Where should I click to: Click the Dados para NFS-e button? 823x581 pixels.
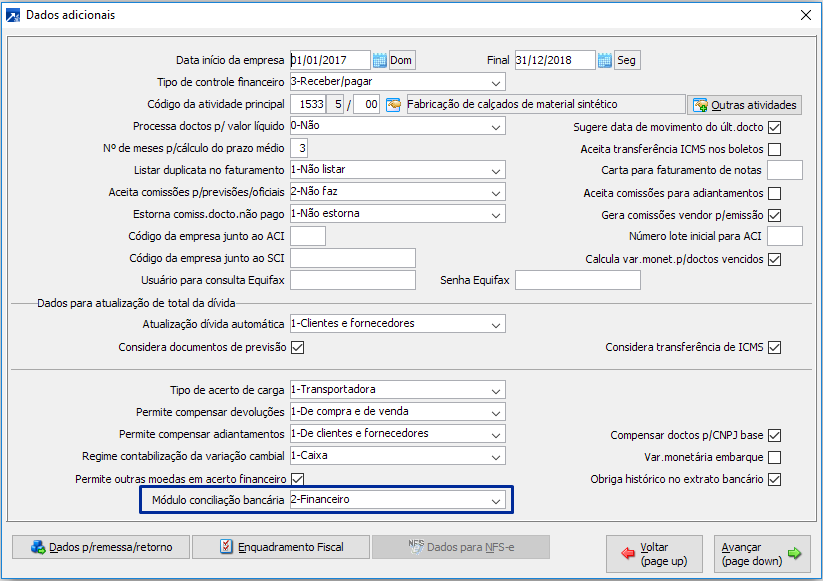point(461,547)
